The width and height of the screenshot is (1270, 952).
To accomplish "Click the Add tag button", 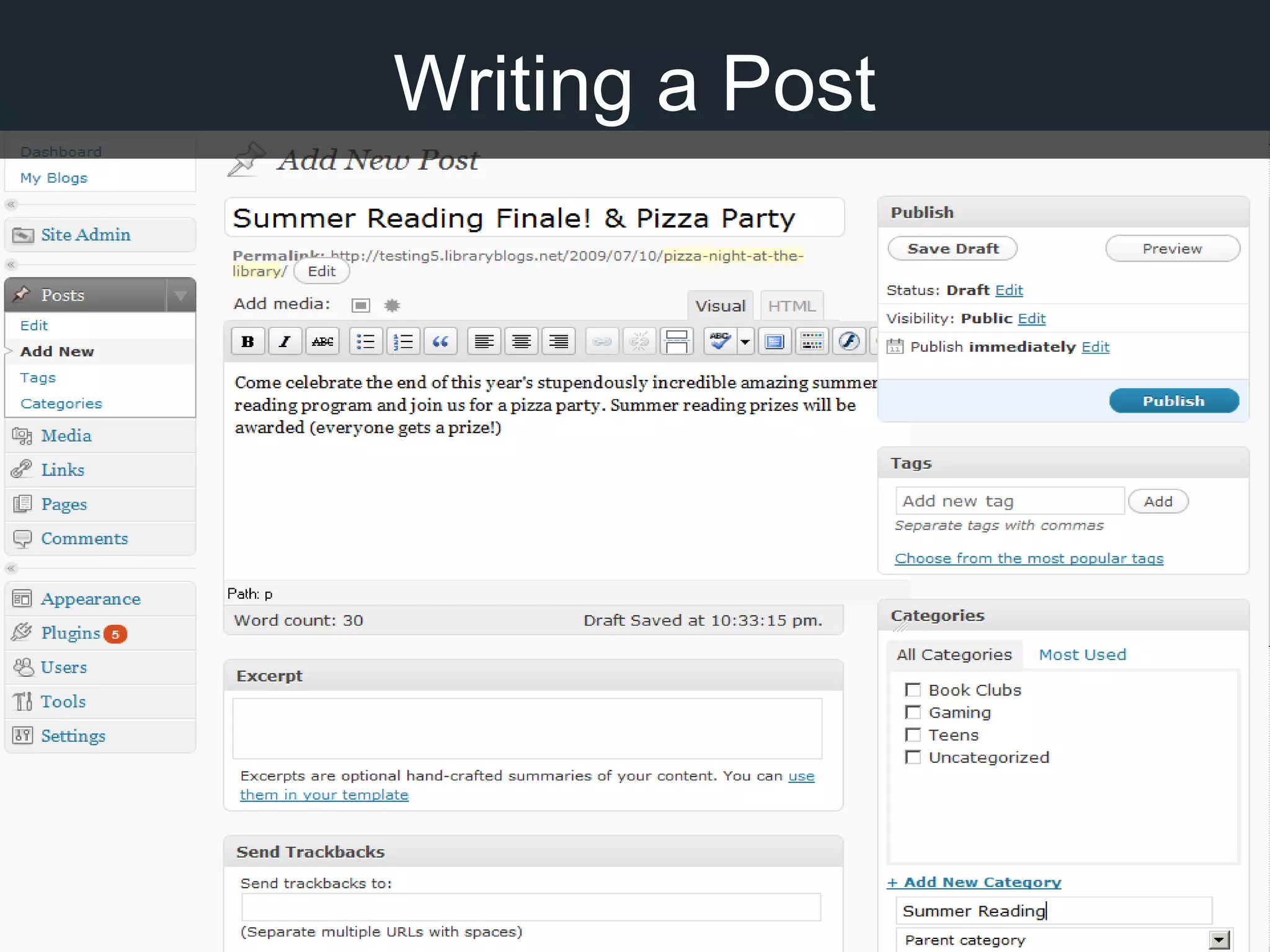I will (x=1158, y=501).
